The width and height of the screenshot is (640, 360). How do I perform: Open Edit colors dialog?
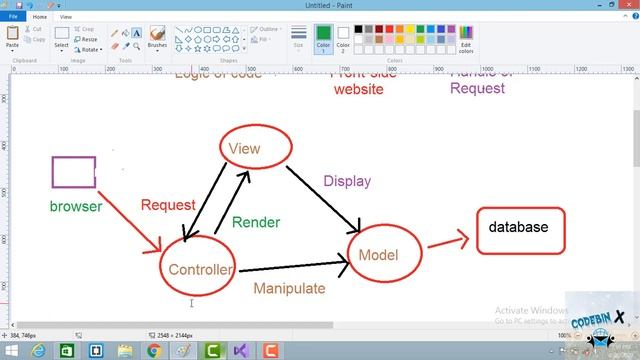(466, 39)
